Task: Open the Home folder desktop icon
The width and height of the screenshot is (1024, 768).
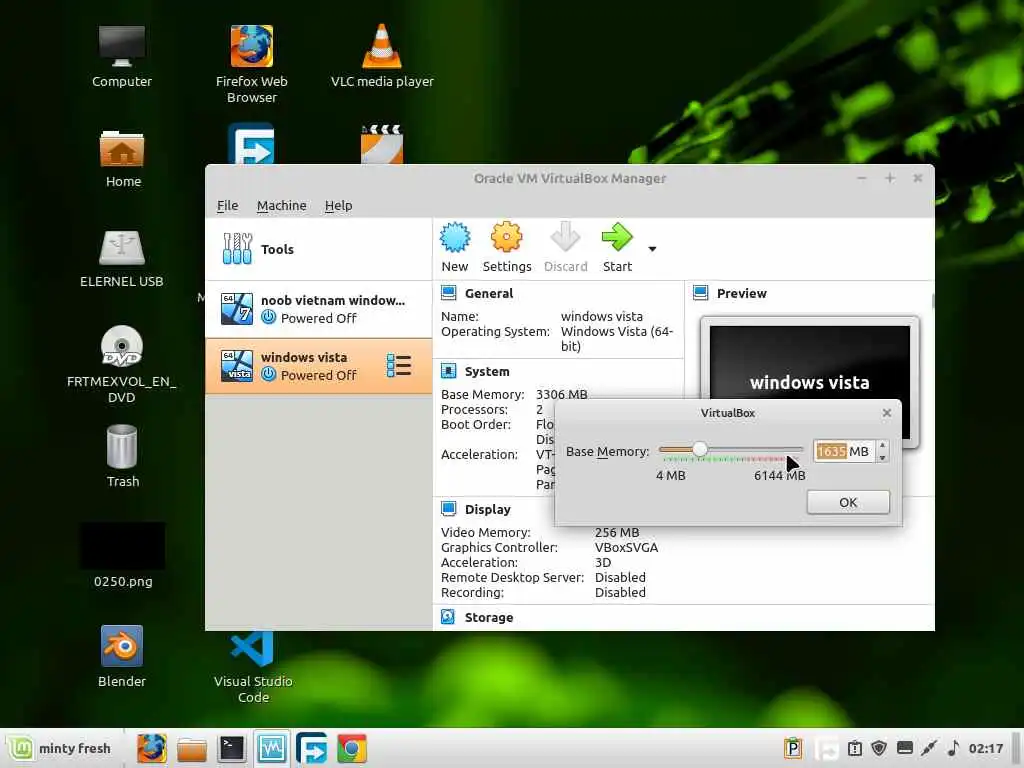Action: click(x=123, y=159)
